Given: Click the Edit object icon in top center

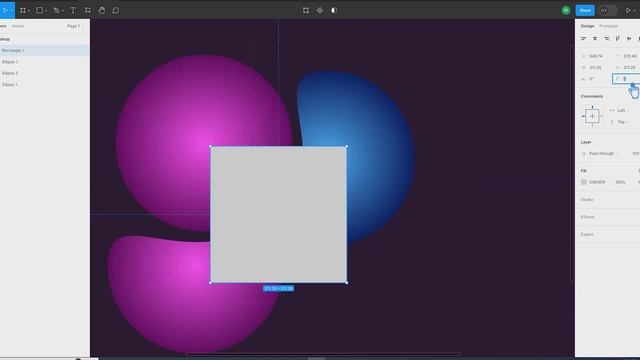Looking at the screenshot, I should point(306,10).
